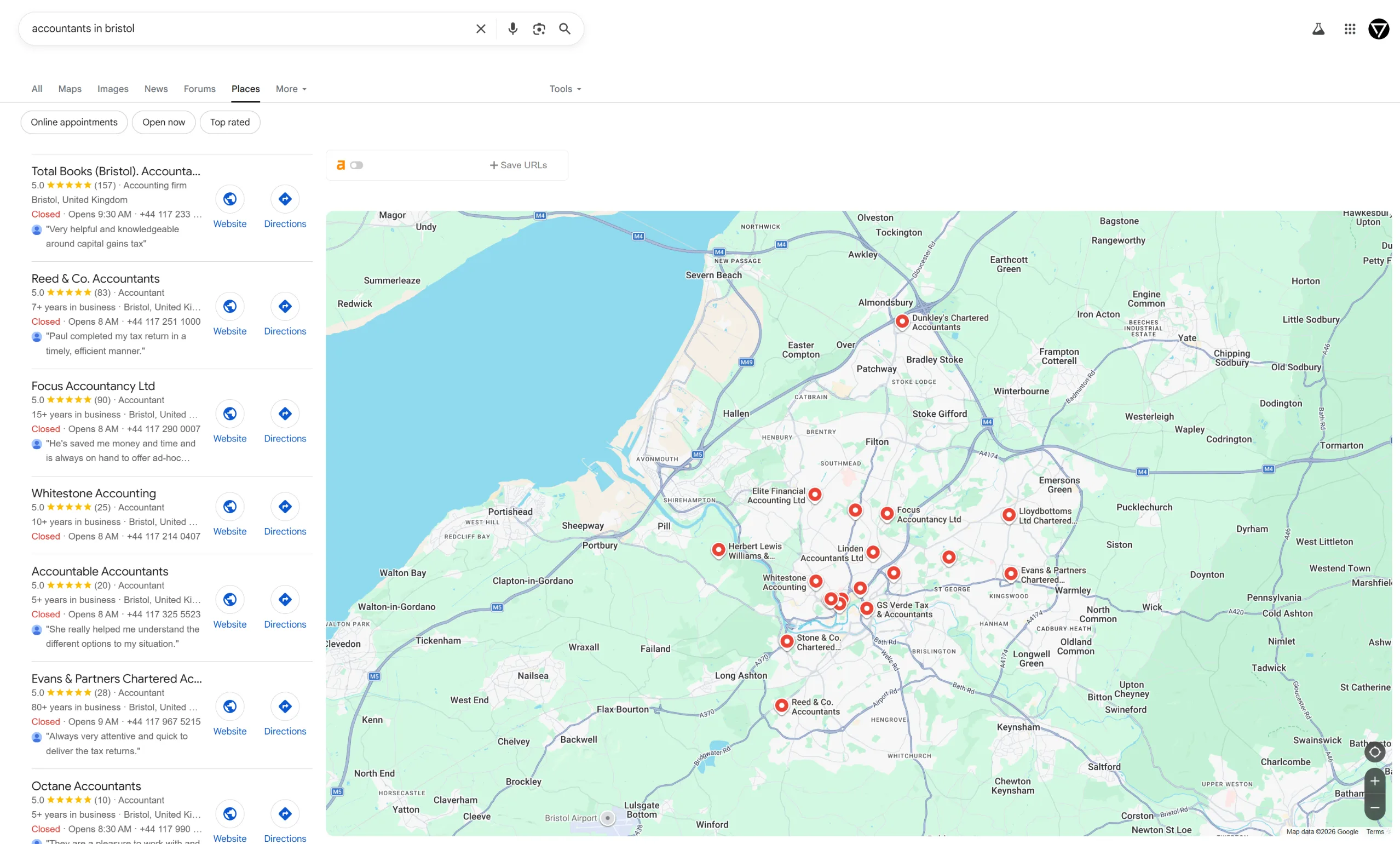Viewport: 1400px width, 844px height.
Task: Expand the More search categories dropdown
Action: tap(291, 89)
